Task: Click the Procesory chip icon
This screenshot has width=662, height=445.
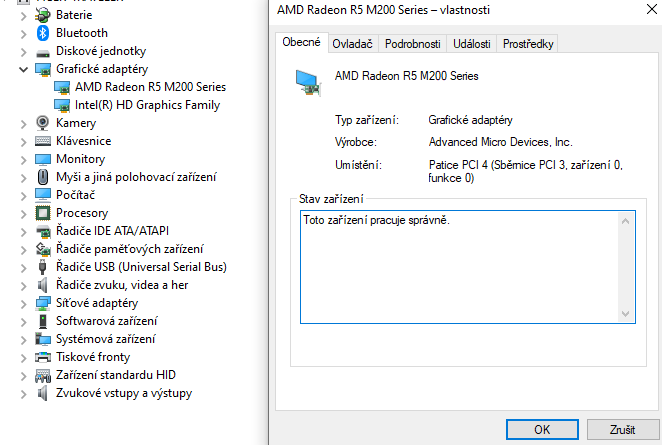Action: 43,213
